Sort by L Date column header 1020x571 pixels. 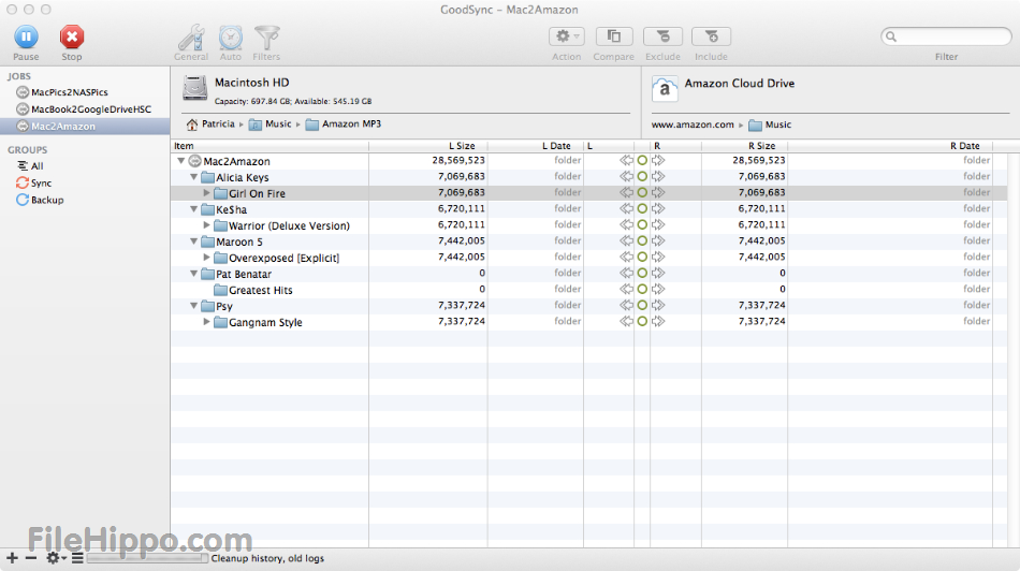[x=535, y=146]
